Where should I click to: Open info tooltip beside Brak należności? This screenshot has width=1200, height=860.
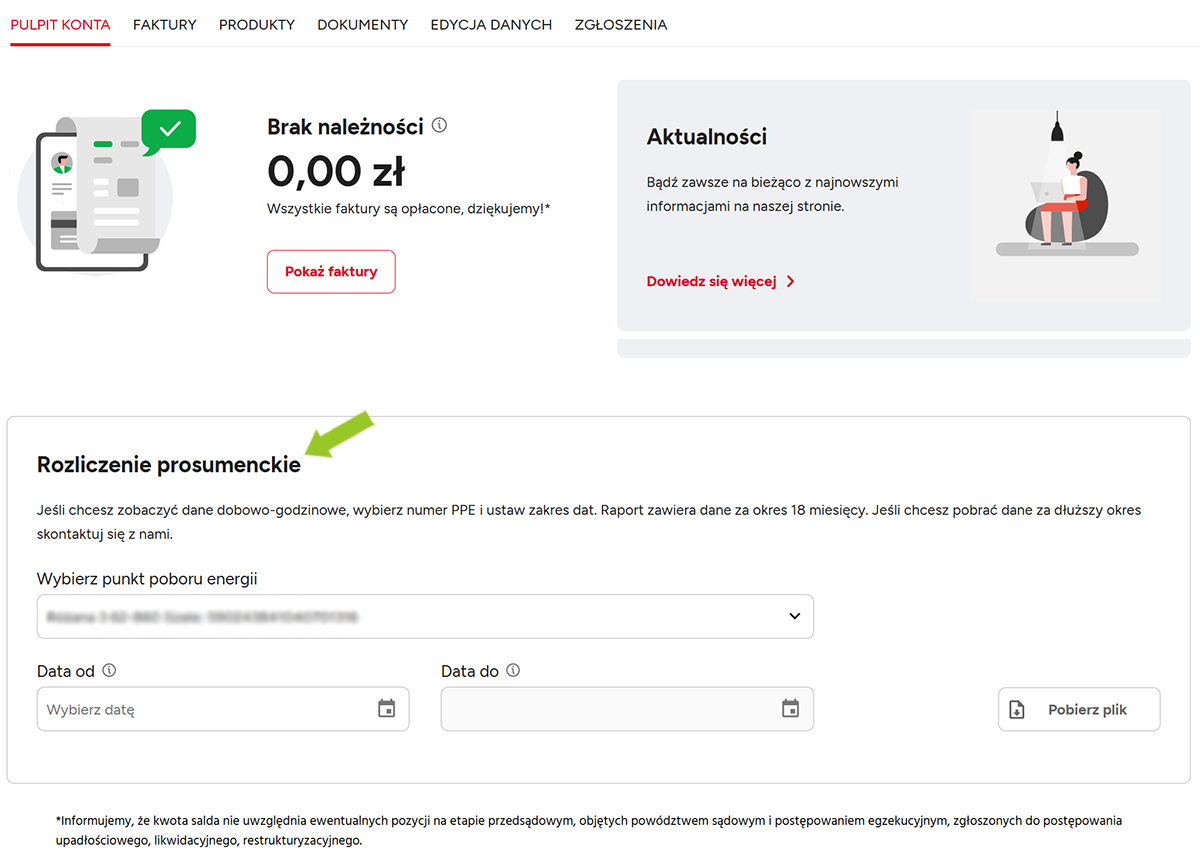(x=439, y=126)
